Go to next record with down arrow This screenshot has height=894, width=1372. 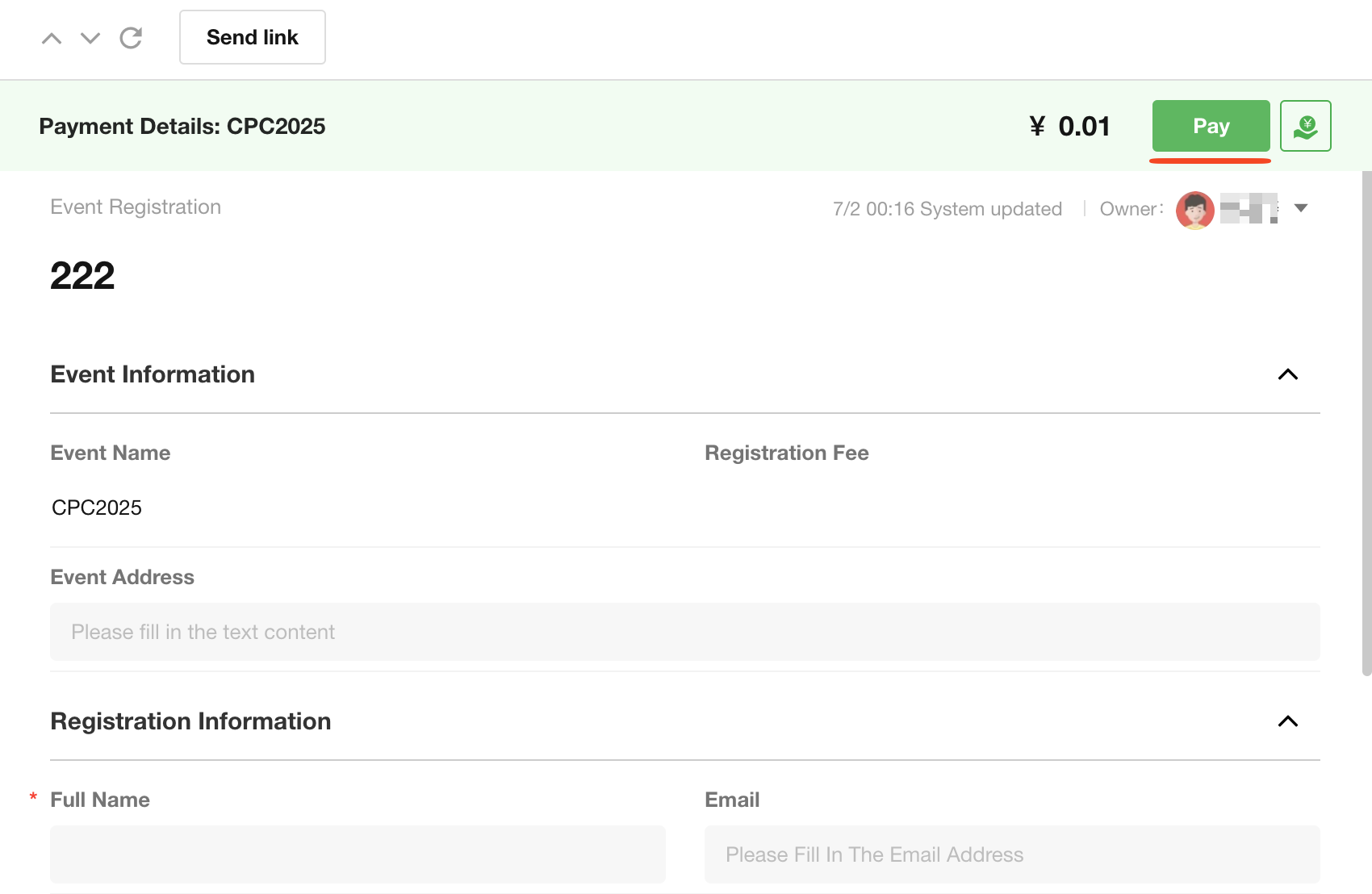90,38
